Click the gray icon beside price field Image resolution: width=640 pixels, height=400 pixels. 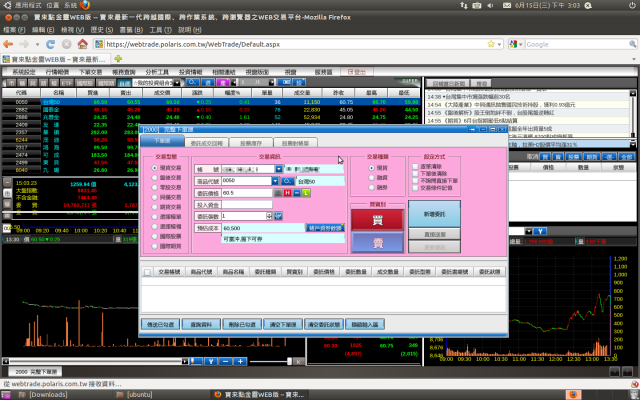point(278,193)
